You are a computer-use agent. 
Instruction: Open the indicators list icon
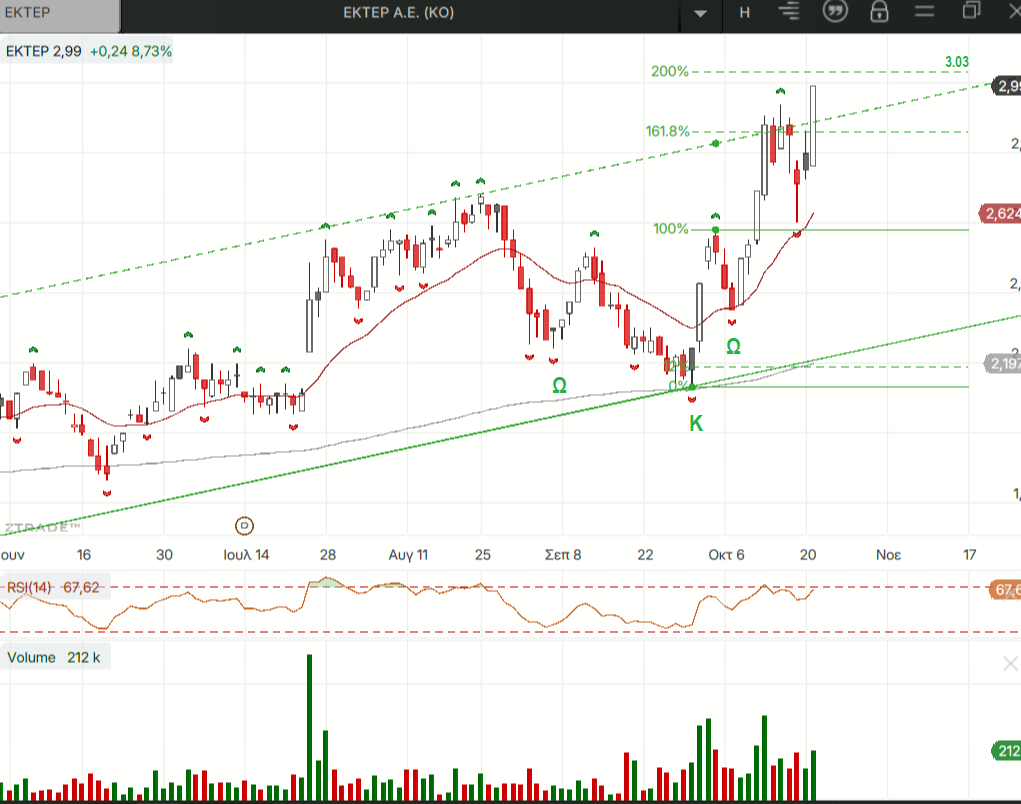coord(790,12)
